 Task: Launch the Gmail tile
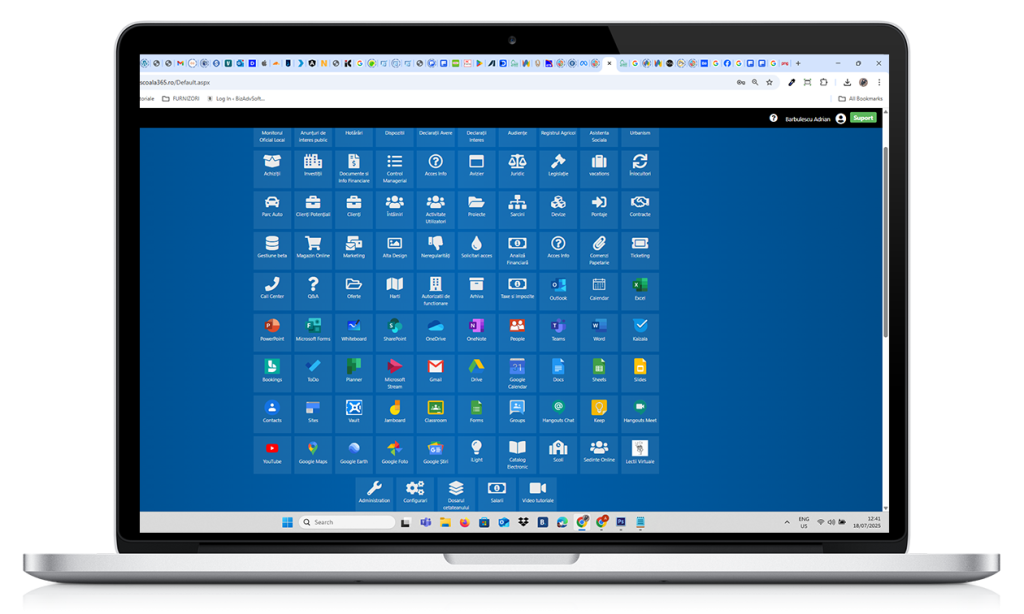(436, 373)
